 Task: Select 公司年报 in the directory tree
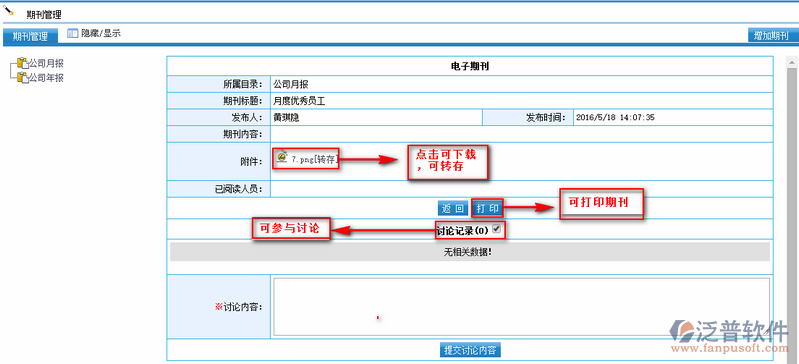(x=46, y=78)
